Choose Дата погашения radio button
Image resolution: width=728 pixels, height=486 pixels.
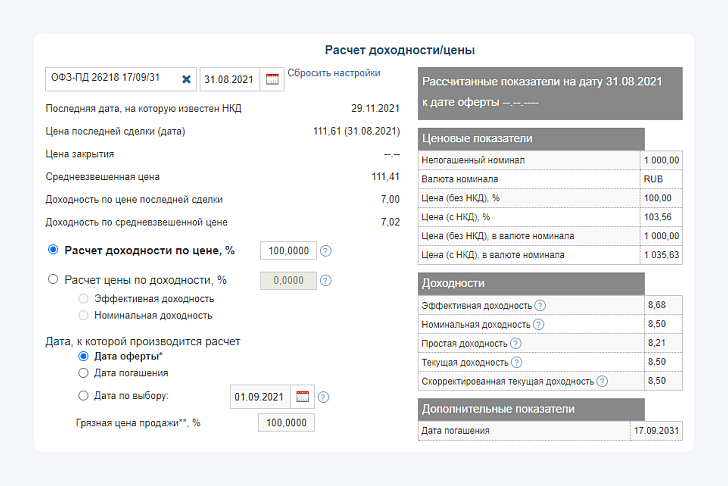click(x=83, y=373)
